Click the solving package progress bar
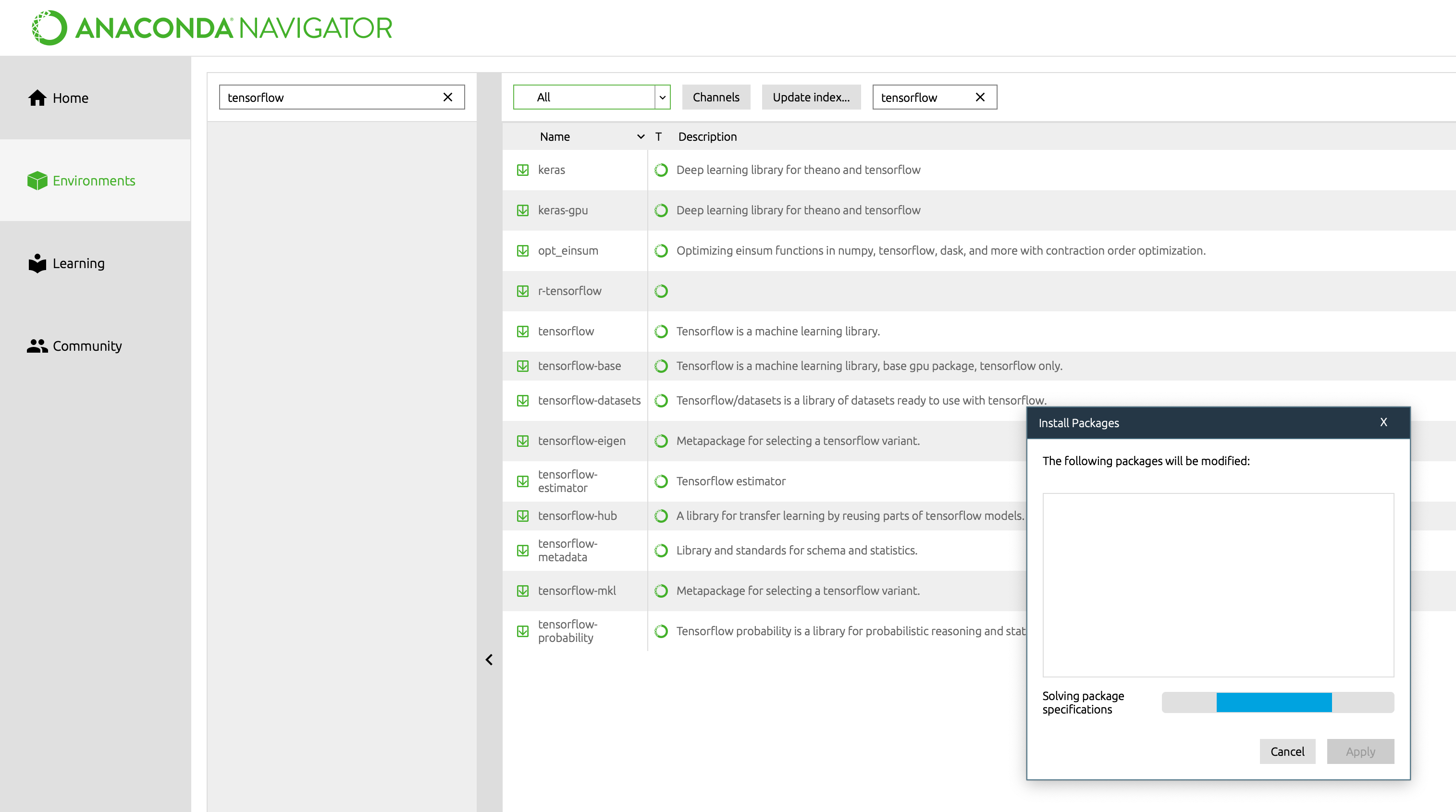The image size is (1456, 812). pyautogui.click(x=1278, y=702)
